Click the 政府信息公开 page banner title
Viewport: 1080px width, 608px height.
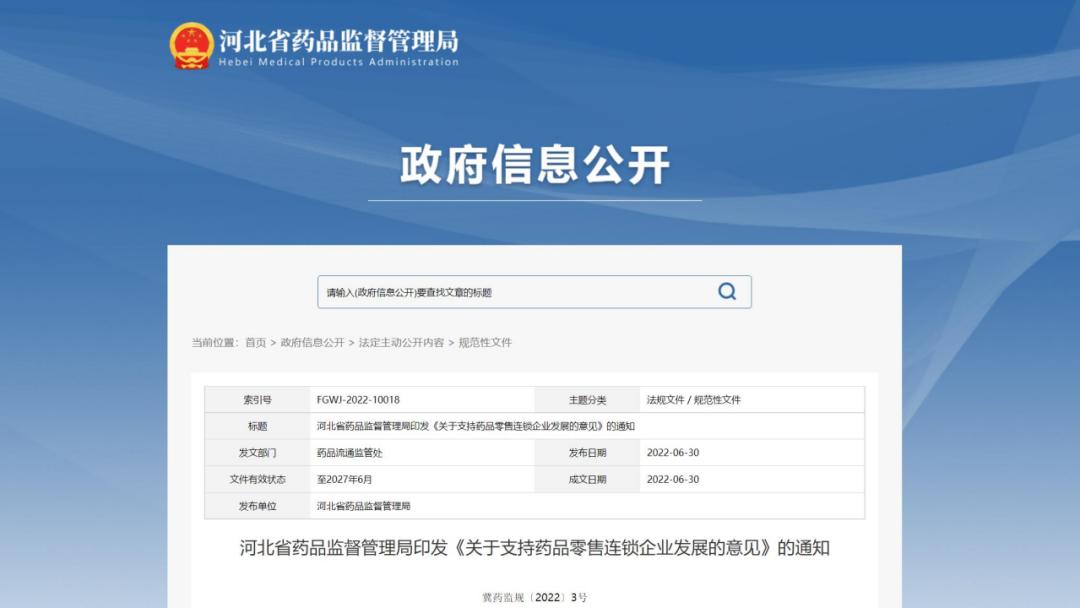pyautogui.click(x=539, y=162)
